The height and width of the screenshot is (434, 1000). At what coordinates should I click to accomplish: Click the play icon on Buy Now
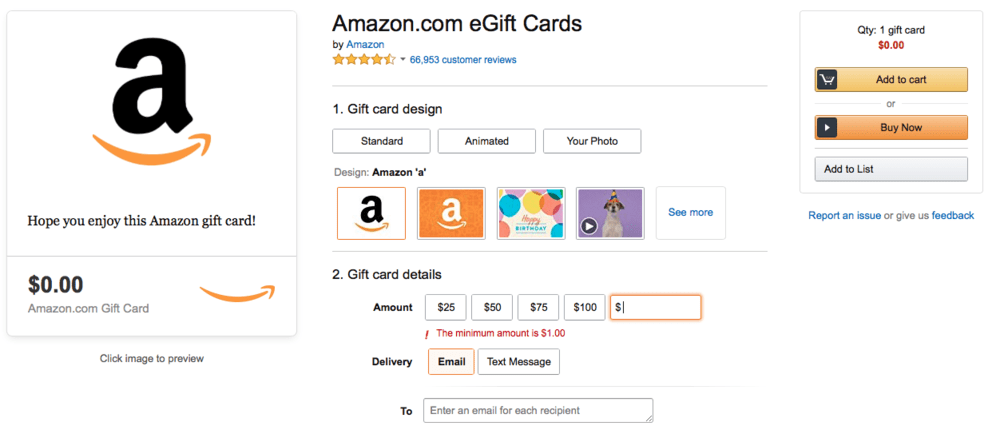(827, 127)
